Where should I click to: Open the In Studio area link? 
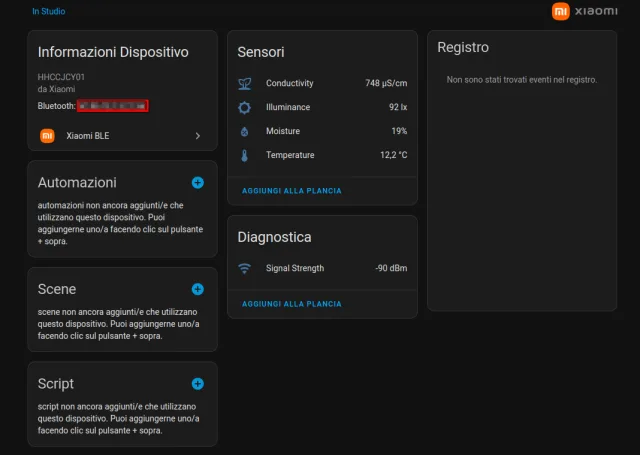(x=49, y=12)
